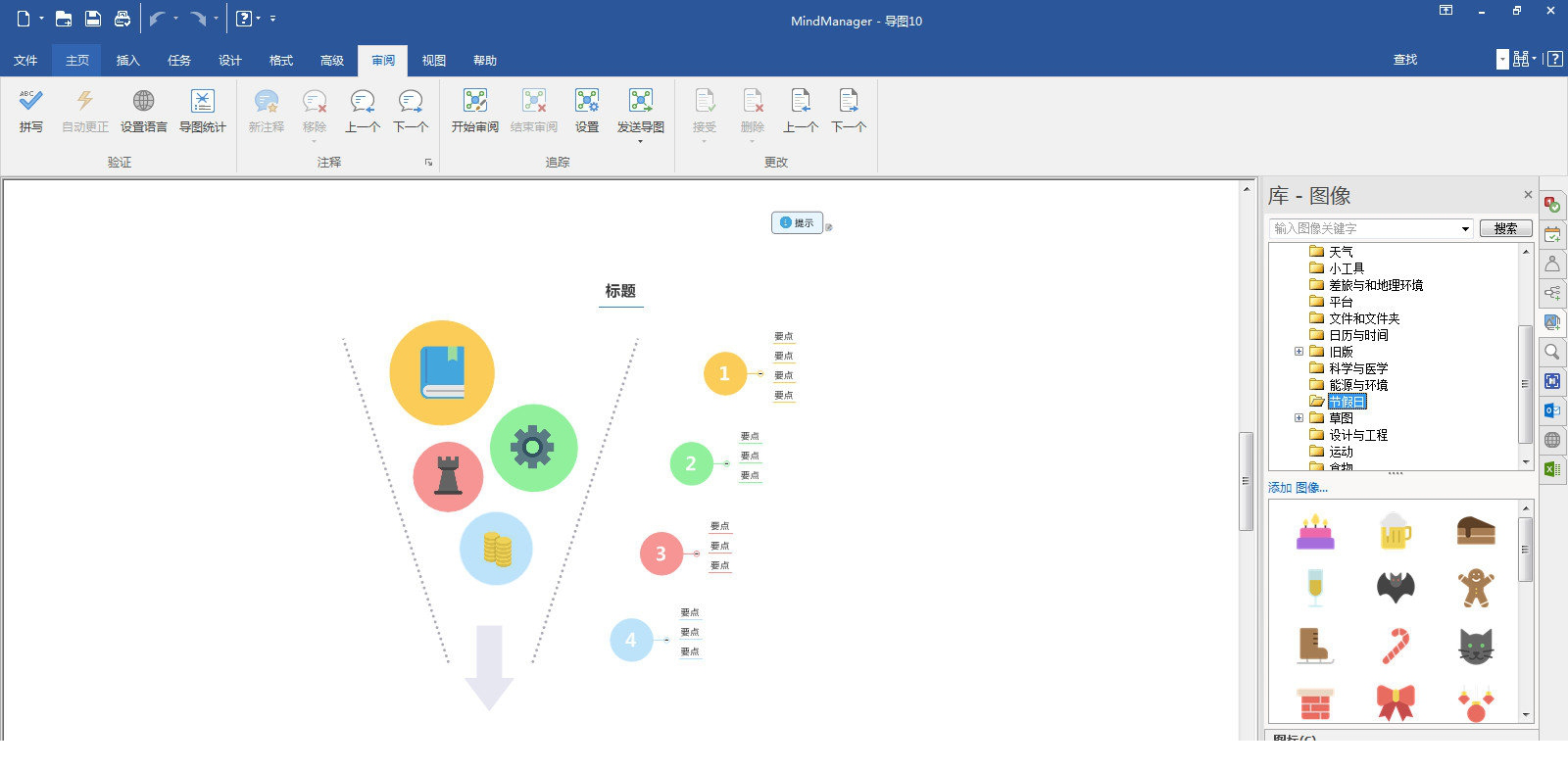1568x770 pixels.
Task: Open the 帮助 tab
Action: point(485,61)
